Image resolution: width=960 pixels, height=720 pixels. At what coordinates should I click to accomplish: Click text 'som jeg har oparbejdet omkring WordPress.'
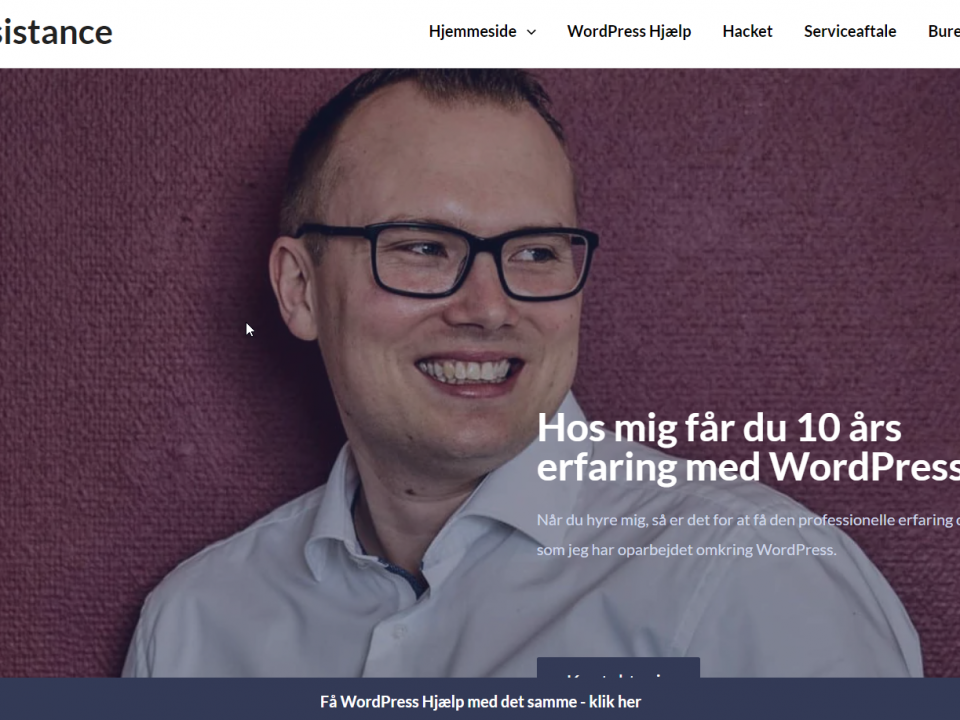point(686,550)
